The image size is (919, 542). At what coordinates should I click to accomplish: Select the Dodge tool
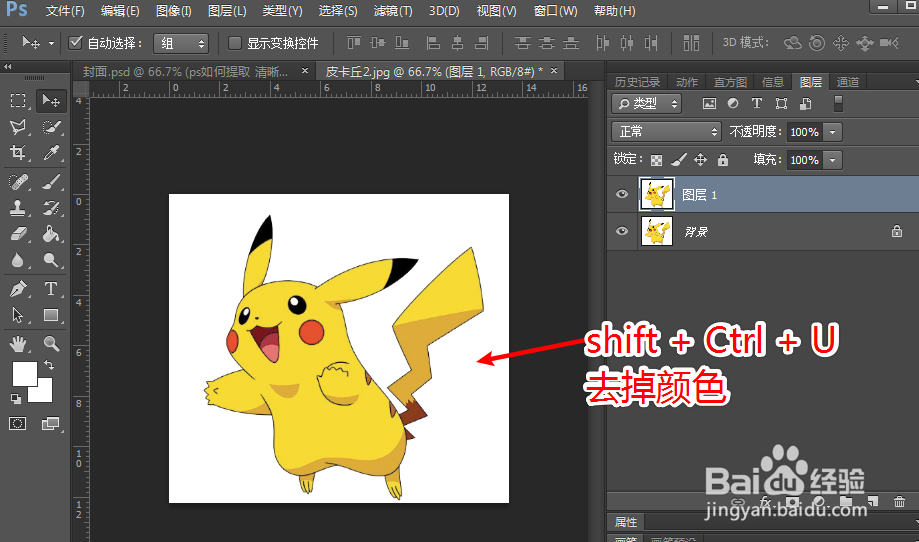pyautogui.click(x=51, y=260)
